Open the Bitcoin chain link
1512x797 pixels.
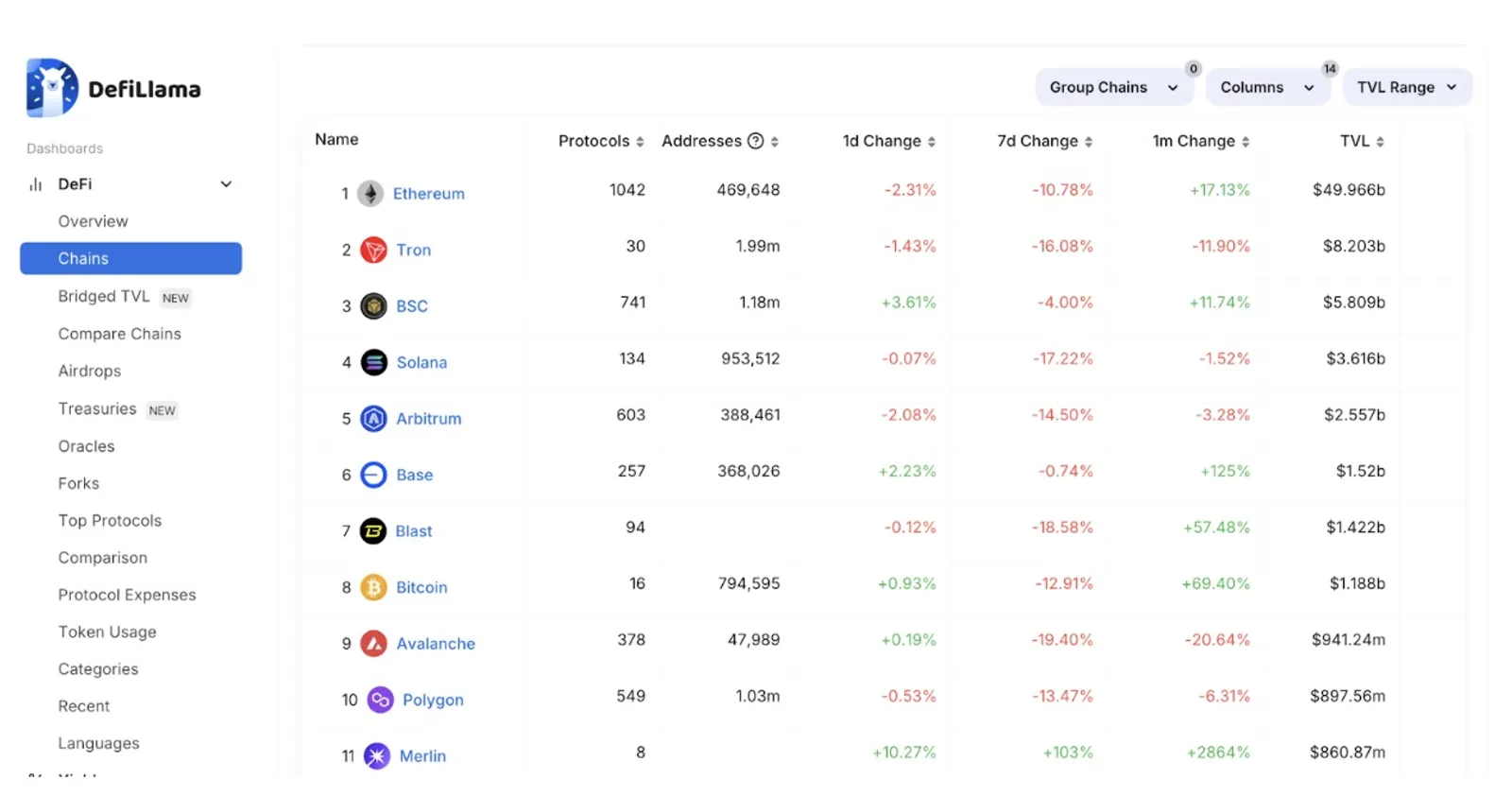pos(421,587)
